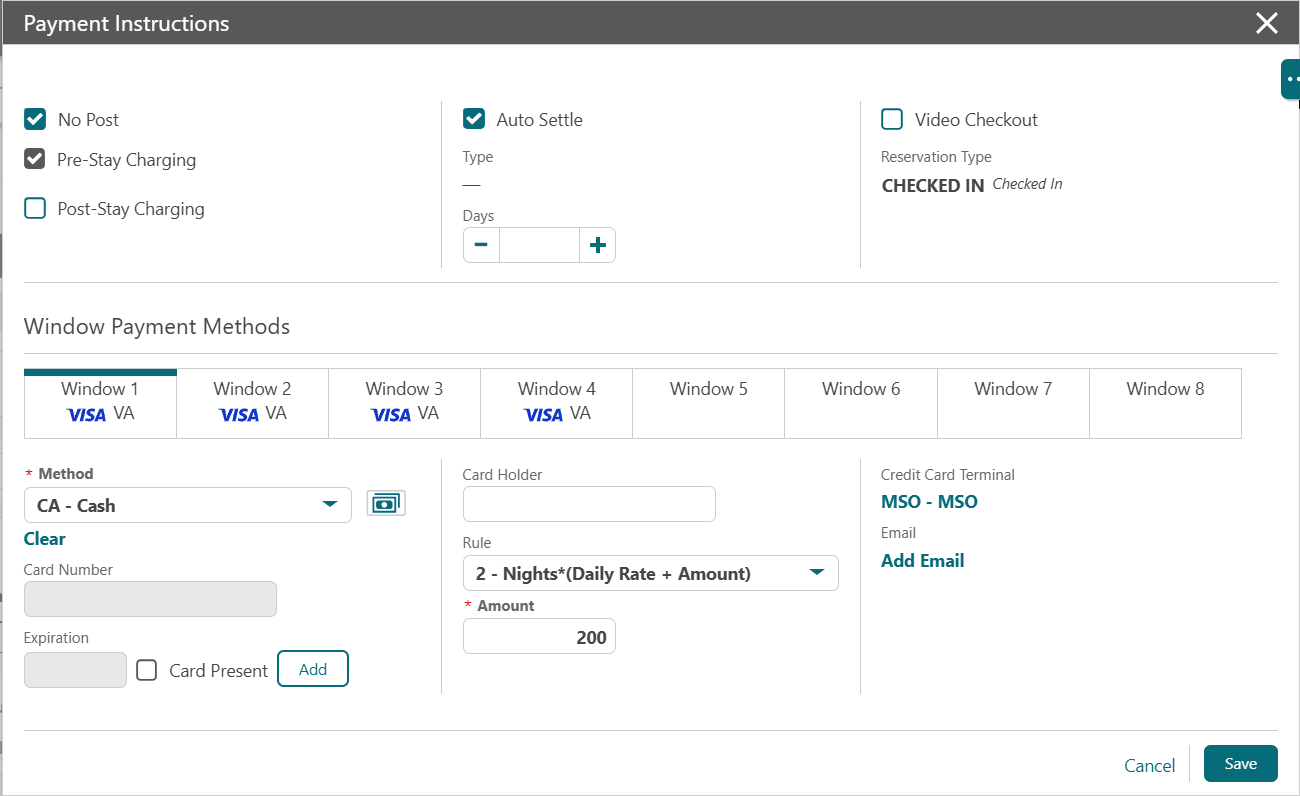Check the Card Present option
The width and height of the screenshot is (1300, 796).
click(x=147, y=670)
